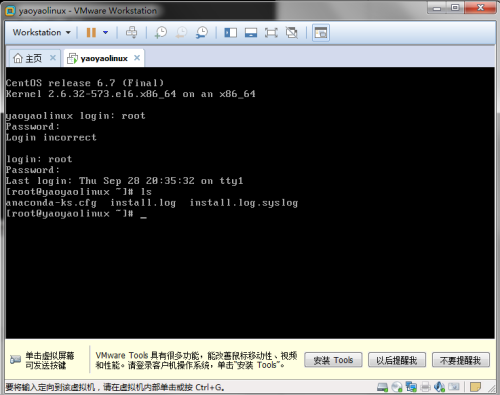Viewport: 500px width, 395px height.
Task: Click the 以后提醒我 button
Action: [x=397, y=360]
